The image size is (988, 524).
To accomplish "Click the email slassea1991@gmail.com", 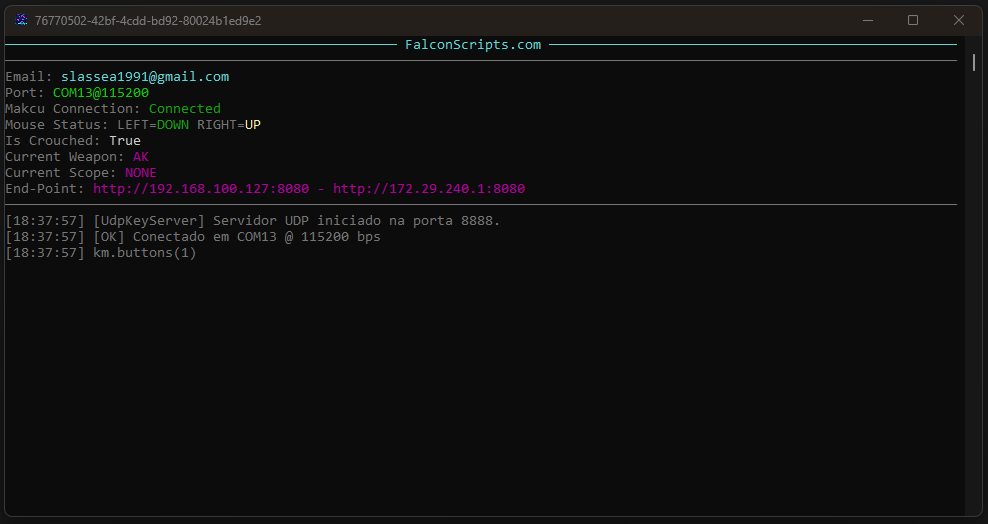I will pos(145,77).
